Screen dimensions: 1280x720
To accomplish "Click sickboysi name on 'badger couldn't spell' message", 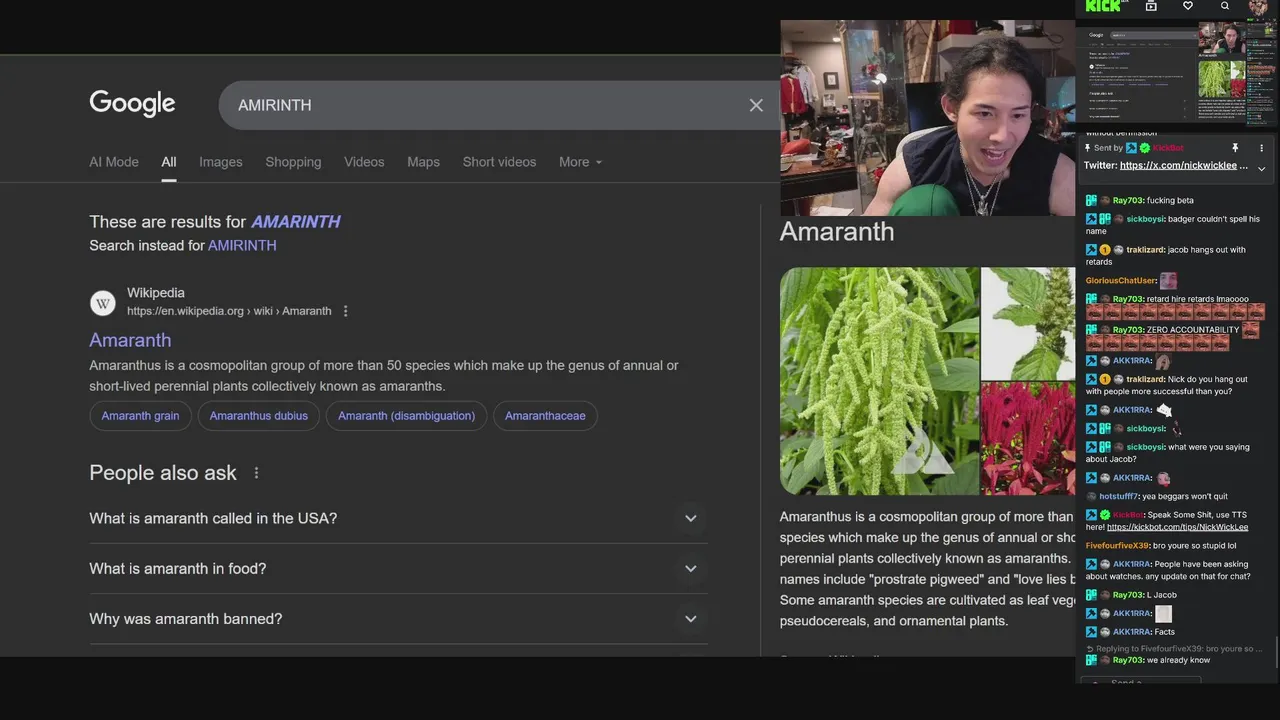I will coord(1145,219).
